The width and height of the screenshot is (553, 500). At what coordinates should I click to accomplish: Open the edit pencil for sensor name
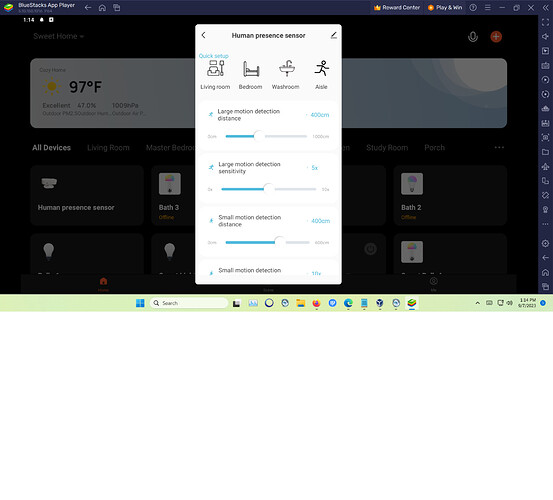tap(334, 35)
